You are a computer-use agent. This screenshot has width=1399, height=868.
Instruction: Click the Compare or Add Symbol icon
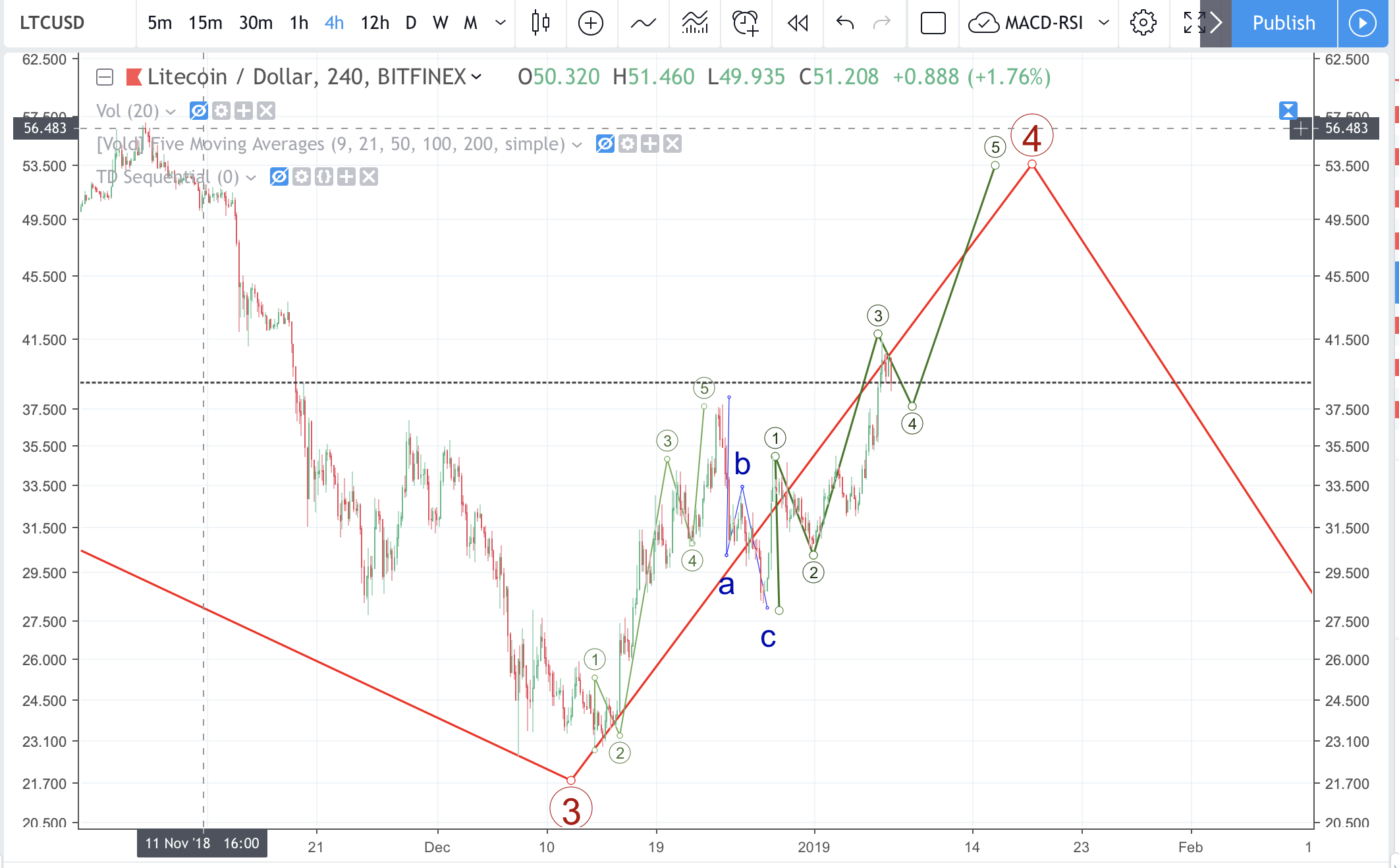pyautogui.click(x=591, y=23)
